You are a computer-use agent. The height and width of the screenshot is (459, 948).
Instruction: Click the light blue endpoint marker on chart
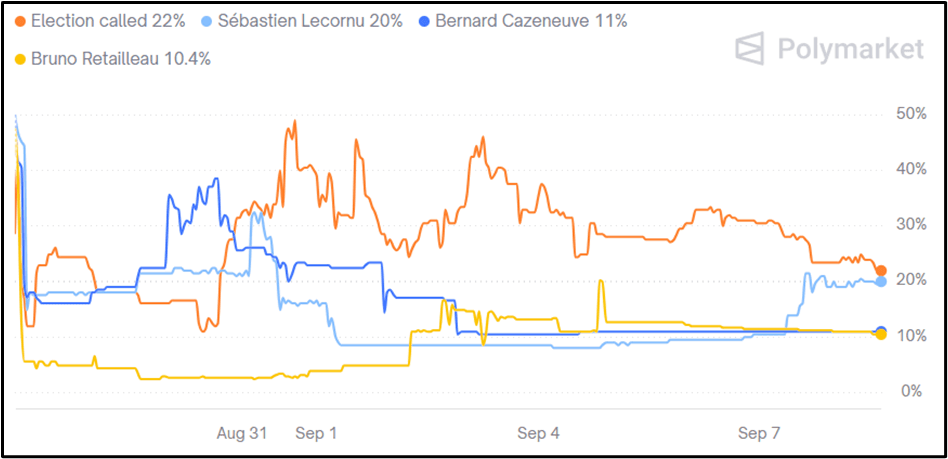coord(881,282)
